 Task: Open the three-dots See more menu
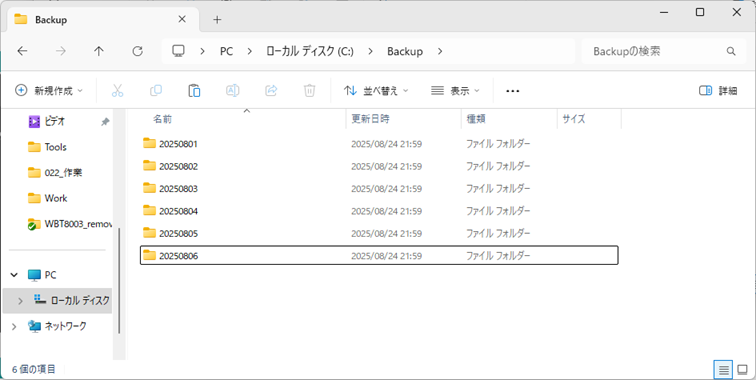513,91
